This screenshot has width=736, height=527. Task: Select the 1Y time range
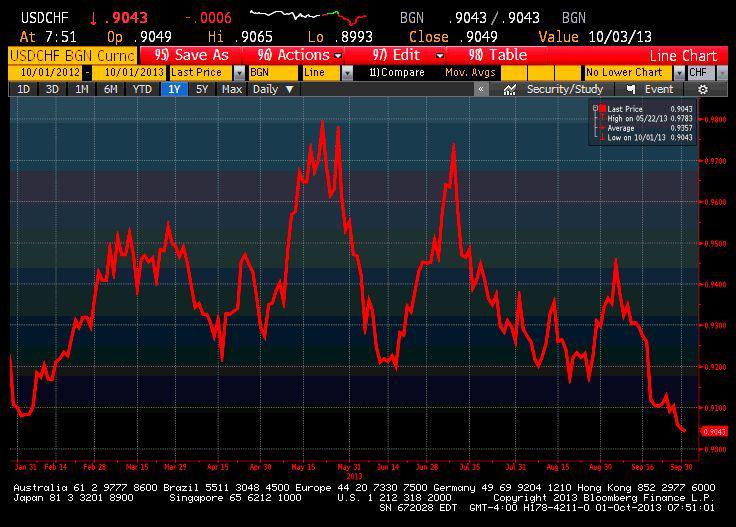(x=171, y=89)
